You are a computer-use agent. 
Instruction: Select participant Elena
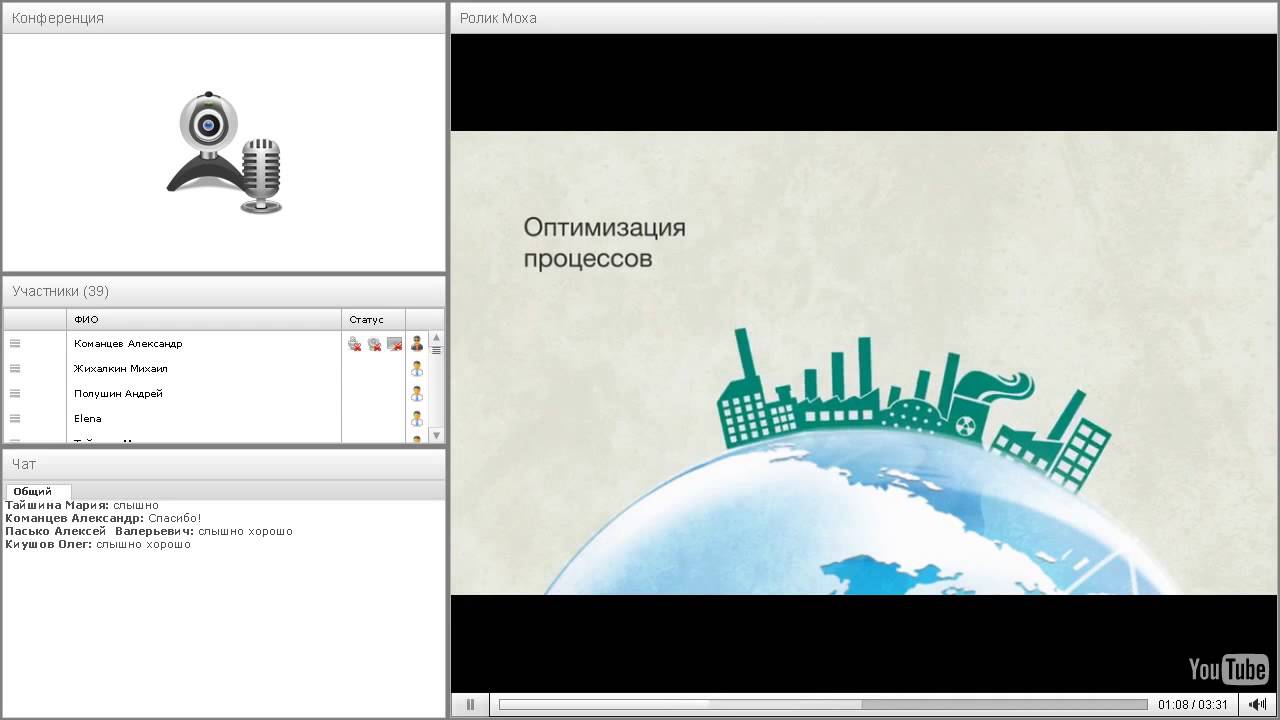coord(88,418)
